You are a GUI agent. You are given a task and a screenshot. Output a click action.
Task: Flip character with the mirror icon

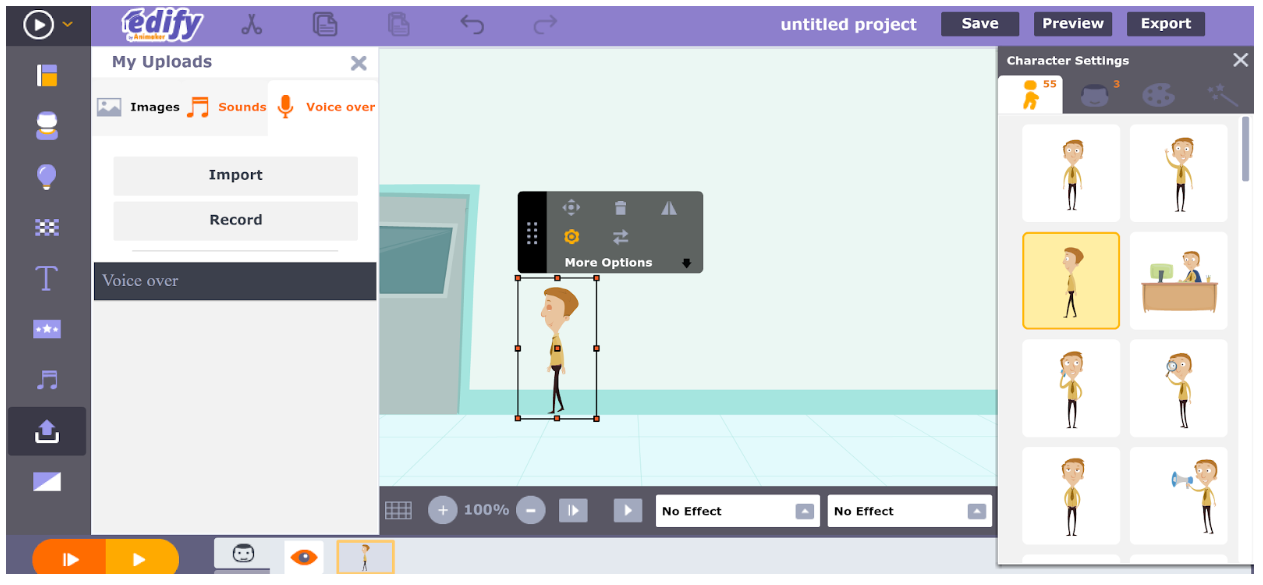coord(669,207)
